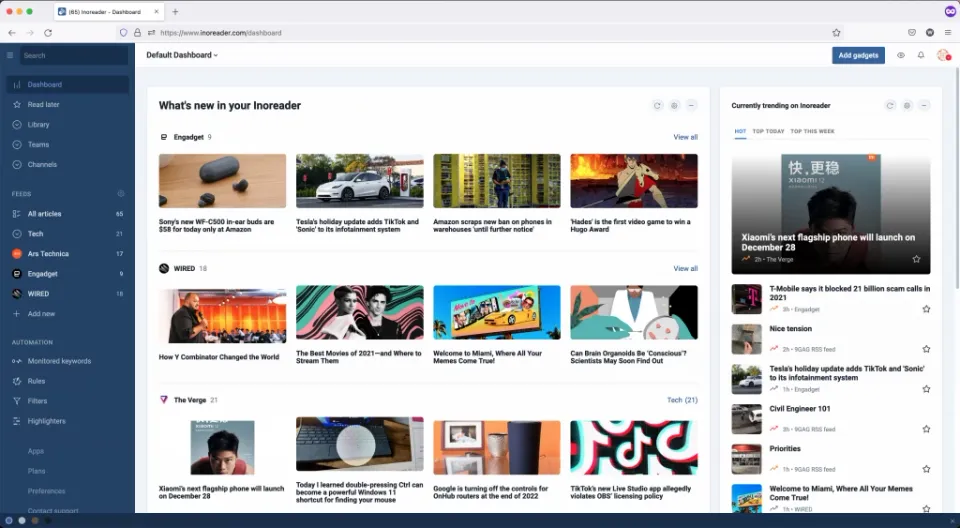Viewport: 960px width, 528px height.
Task: Open feeds settings gear icon
Action: (x=121, y=194)
